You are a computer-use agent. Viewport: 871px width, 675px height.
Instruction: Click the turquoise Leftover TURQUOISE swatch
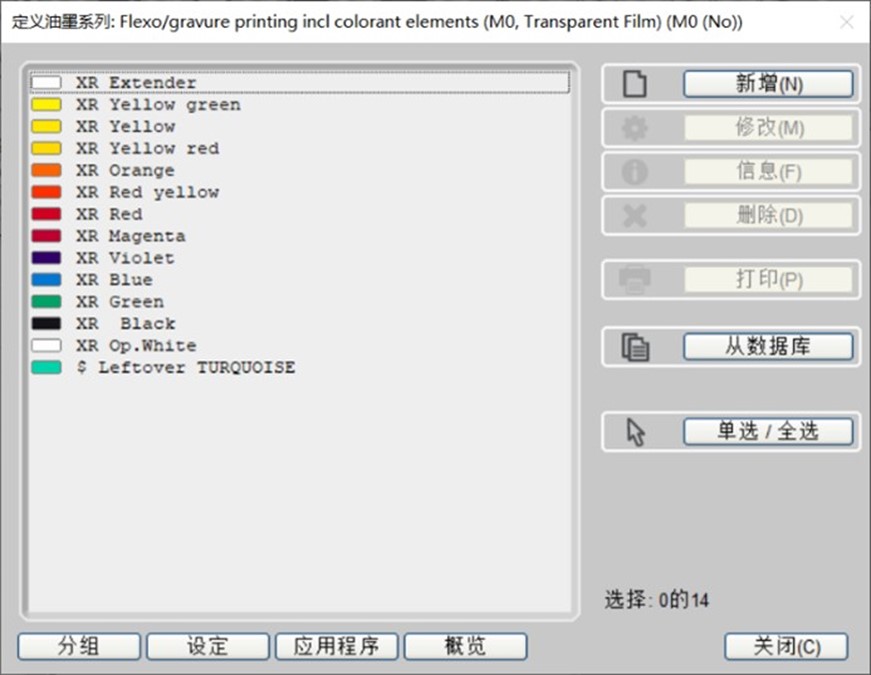click(46, 368)
